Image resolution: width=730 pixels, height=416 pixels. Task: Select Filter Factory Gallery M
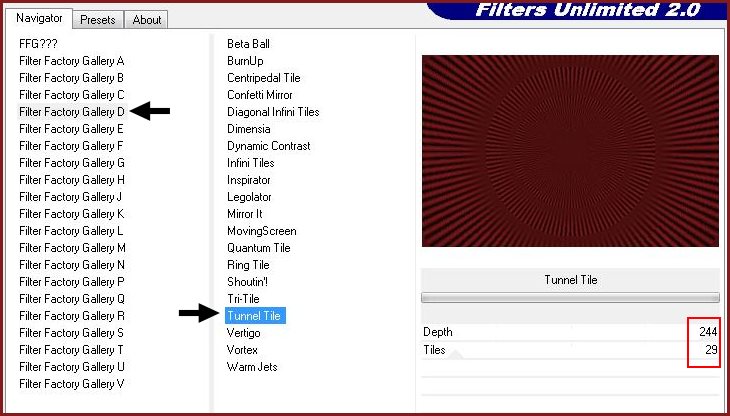click(x=72, y=248)
